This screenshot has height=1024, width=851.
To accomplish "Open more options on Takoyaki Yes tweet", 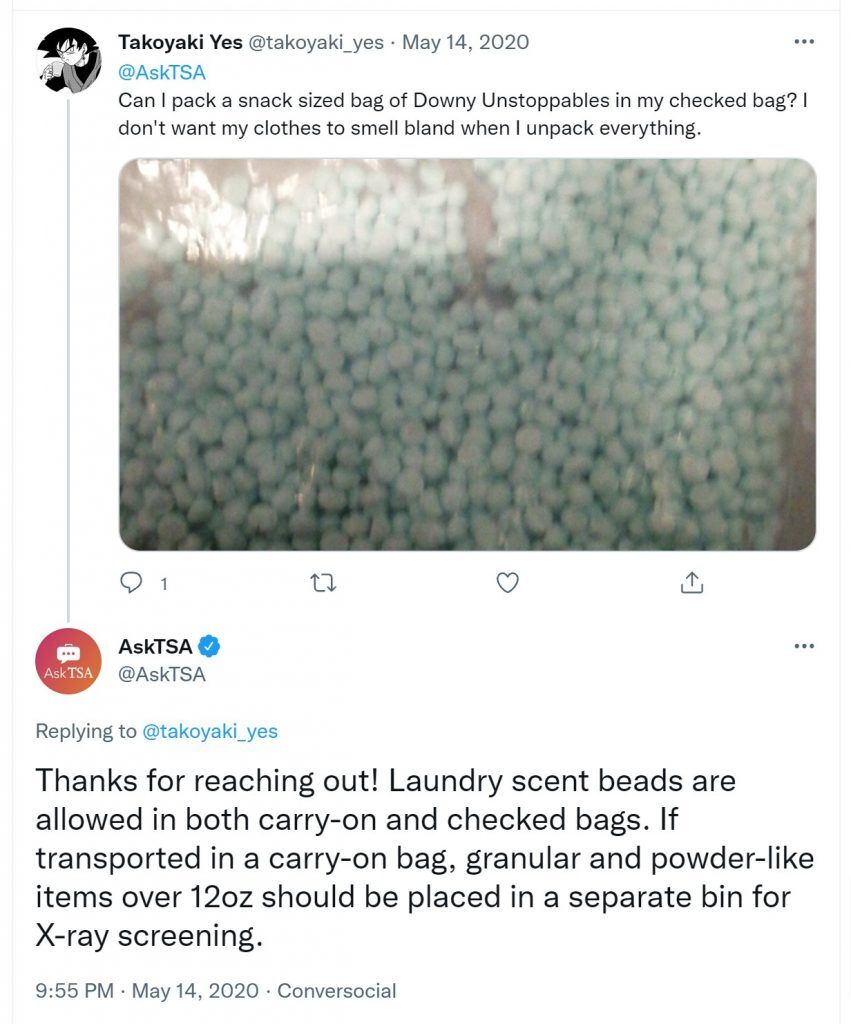I will 804,42.
